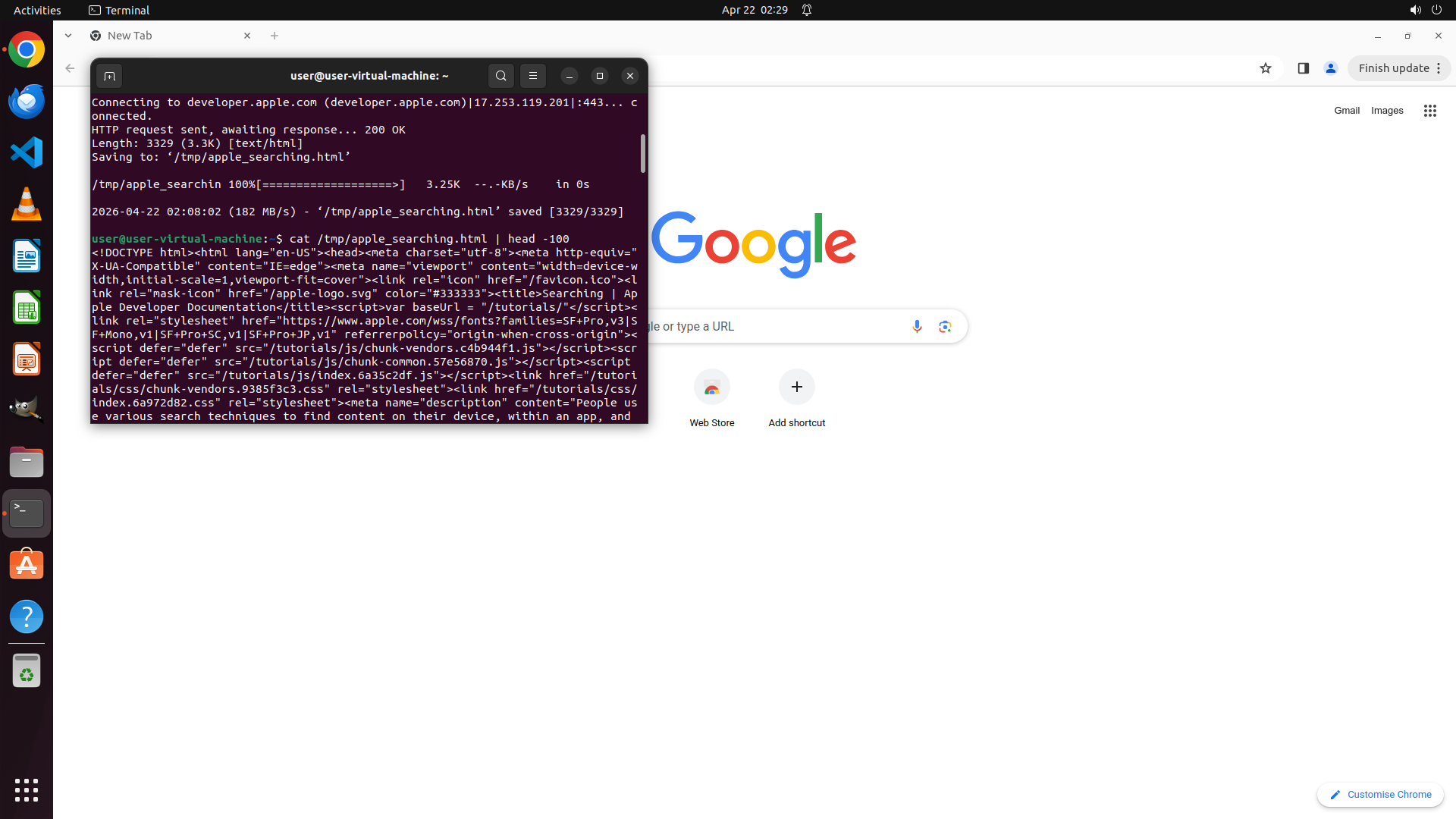Toggle the Chrome side panel

coord(1303,68)
